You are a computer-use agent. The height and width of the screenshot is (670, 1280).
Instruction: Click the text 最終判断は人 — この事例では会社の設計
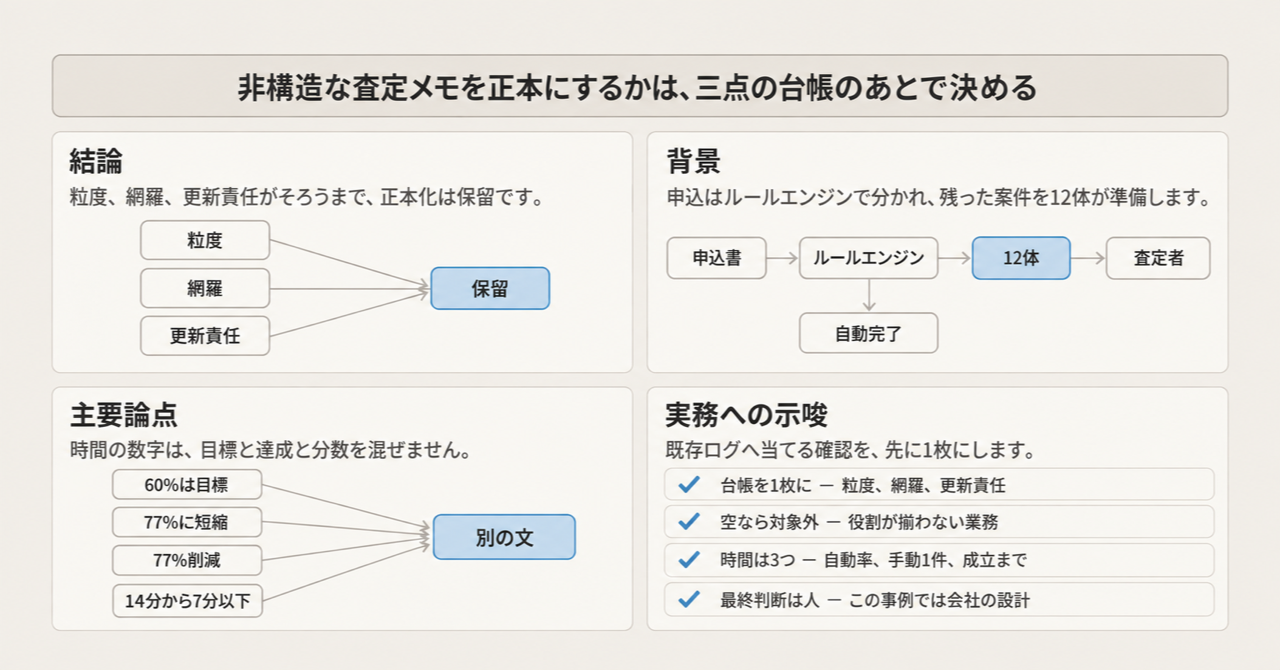[x=875, y=600]
